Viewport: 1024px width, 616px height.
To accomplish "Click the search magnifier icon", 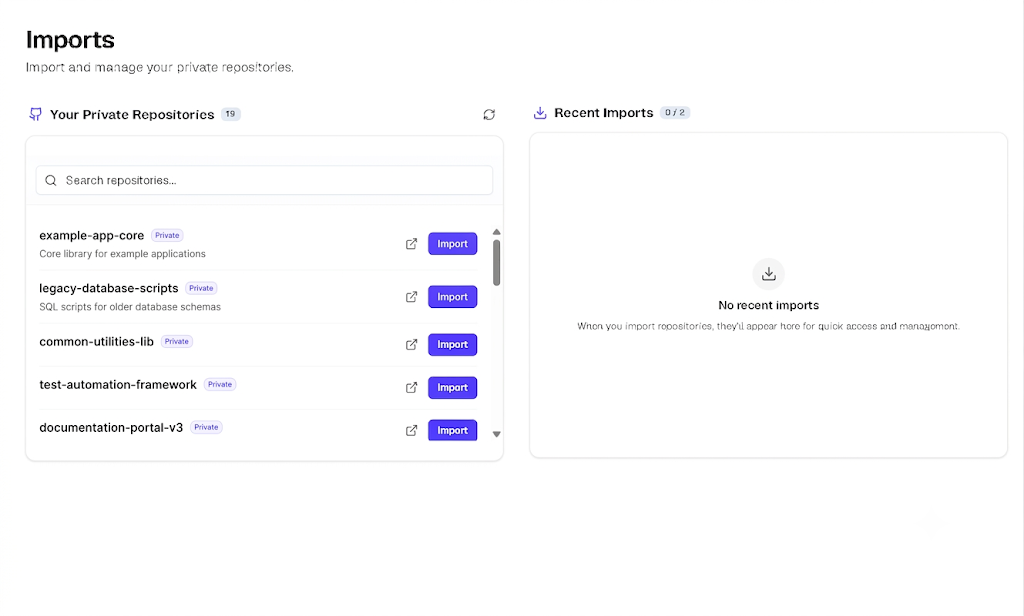I will pyautogui.click(x=51, y=180).
